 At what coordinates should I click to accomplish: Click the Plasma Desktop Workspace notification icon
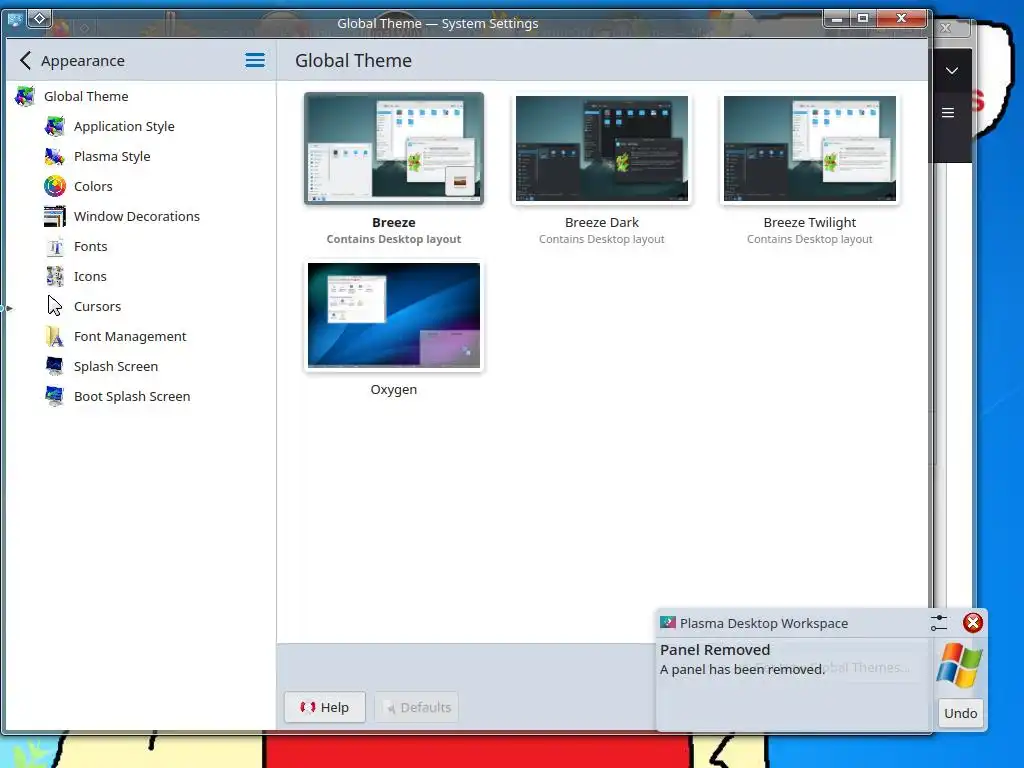coord(667,622)
